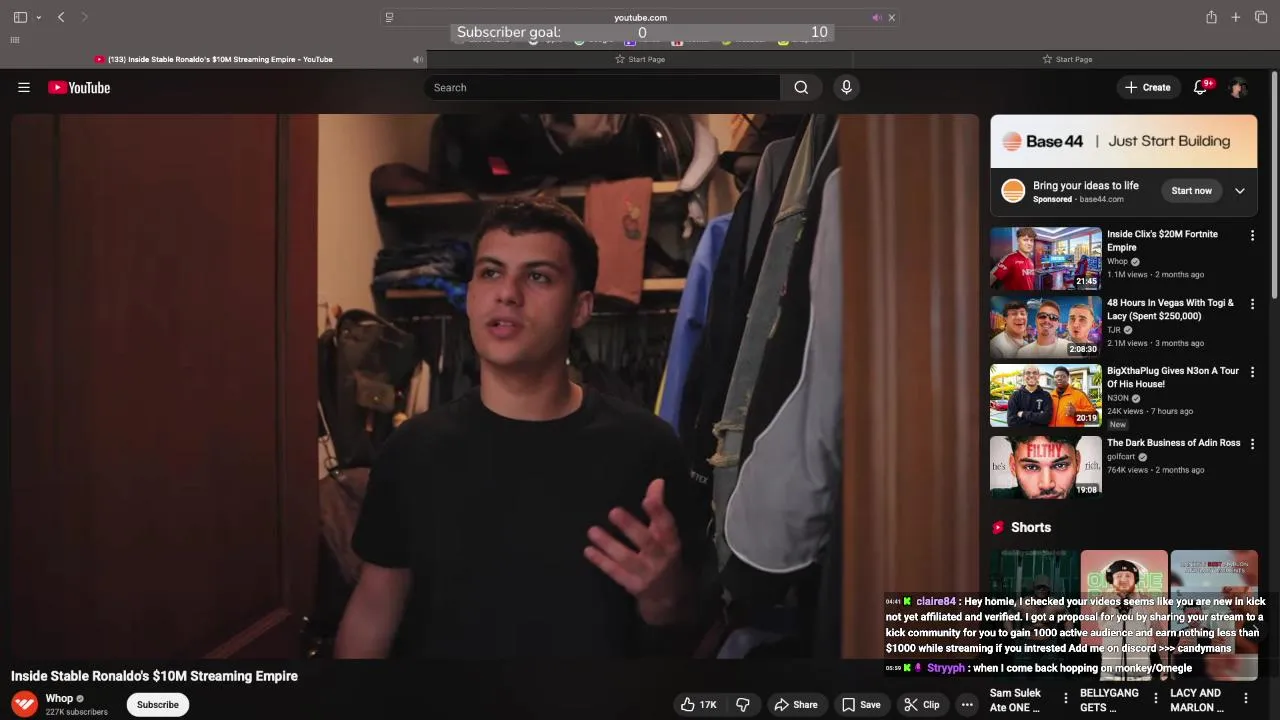Open Inside Clix's $20M Fortnite Empire thumbnail

pos(1046,258)
